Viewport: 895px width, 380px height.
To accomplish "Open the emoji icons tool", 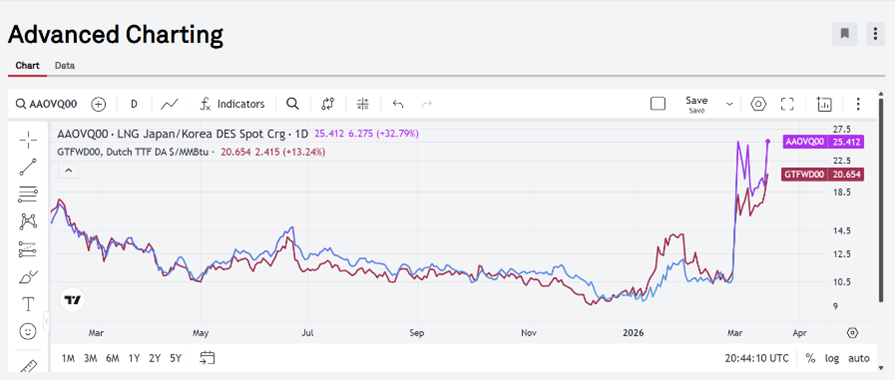I will [28, 331].
